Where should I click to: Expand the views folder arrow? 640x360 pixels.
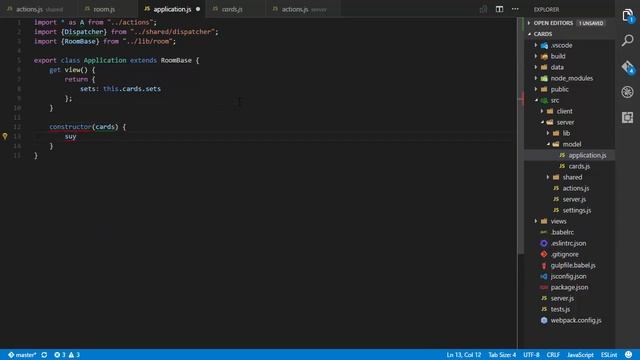pyautogui.click(x=536, y=221)
